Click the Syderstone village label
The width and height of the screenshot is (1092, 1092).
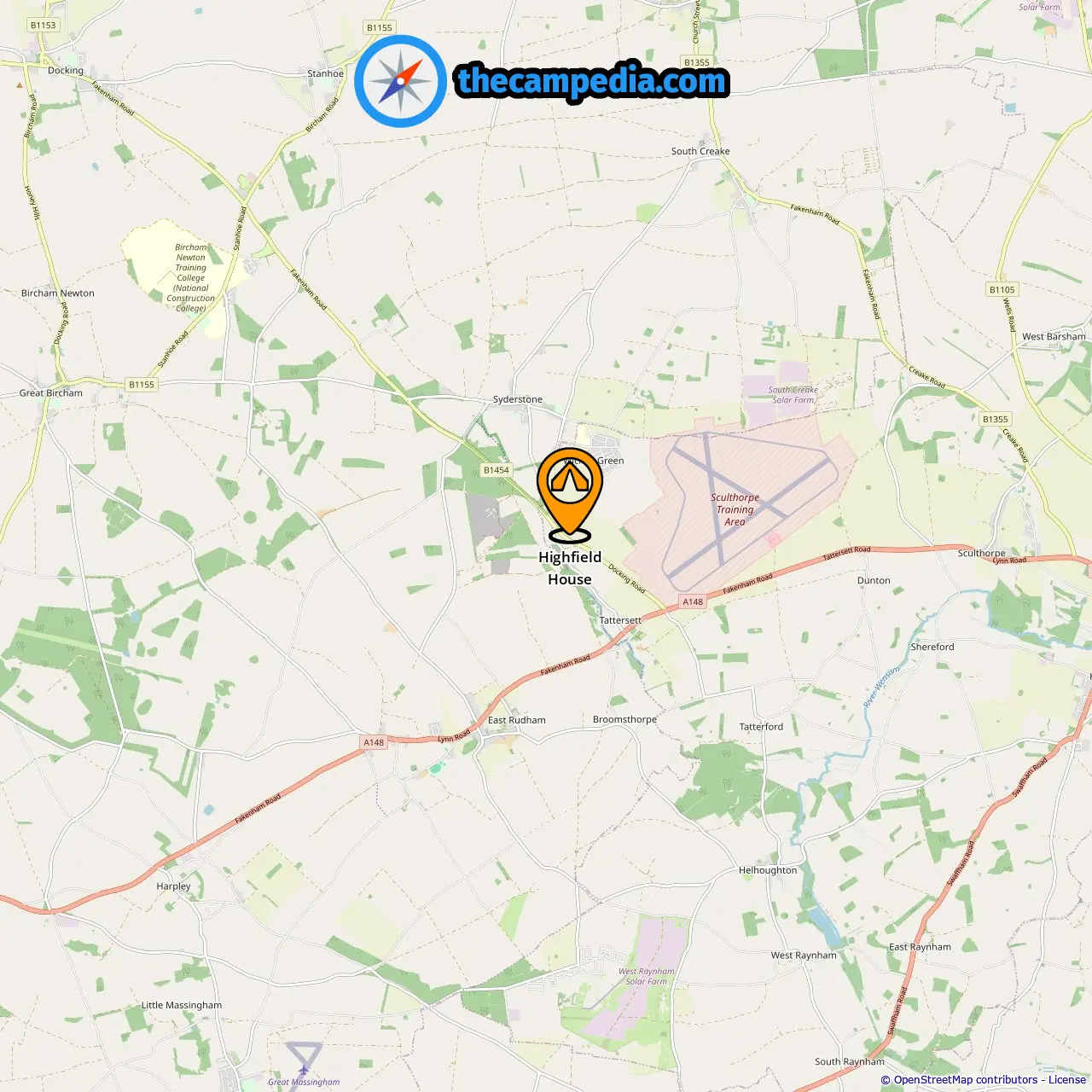(518, 399)
